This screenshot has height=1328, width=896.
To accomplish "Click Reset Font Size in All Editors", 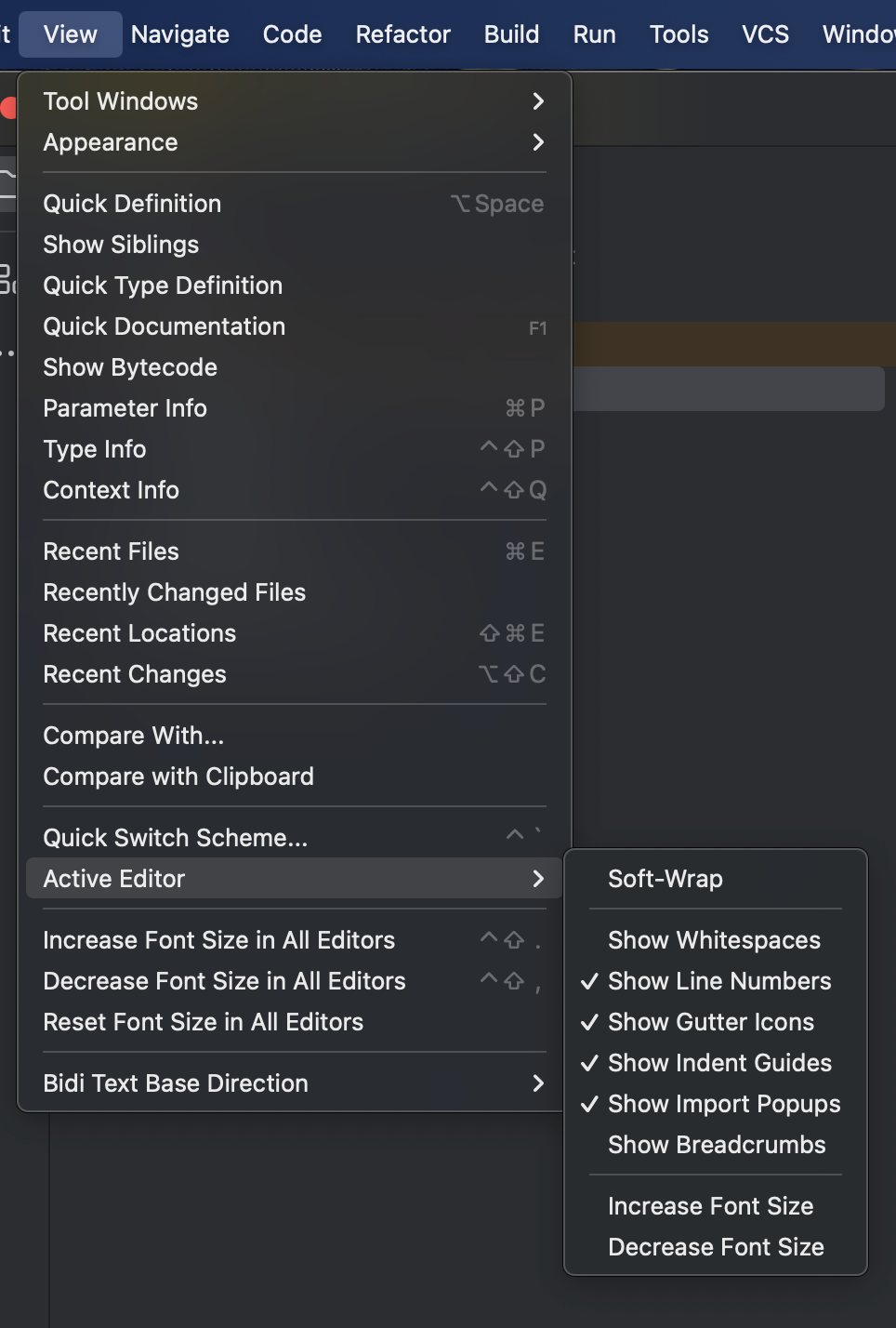I will 294,1022.
